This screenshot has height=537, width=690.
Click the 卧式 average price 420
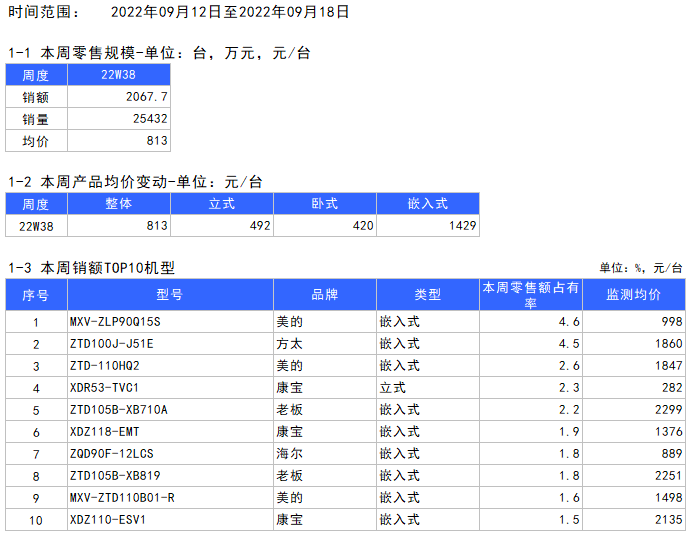tap(363, 226)
